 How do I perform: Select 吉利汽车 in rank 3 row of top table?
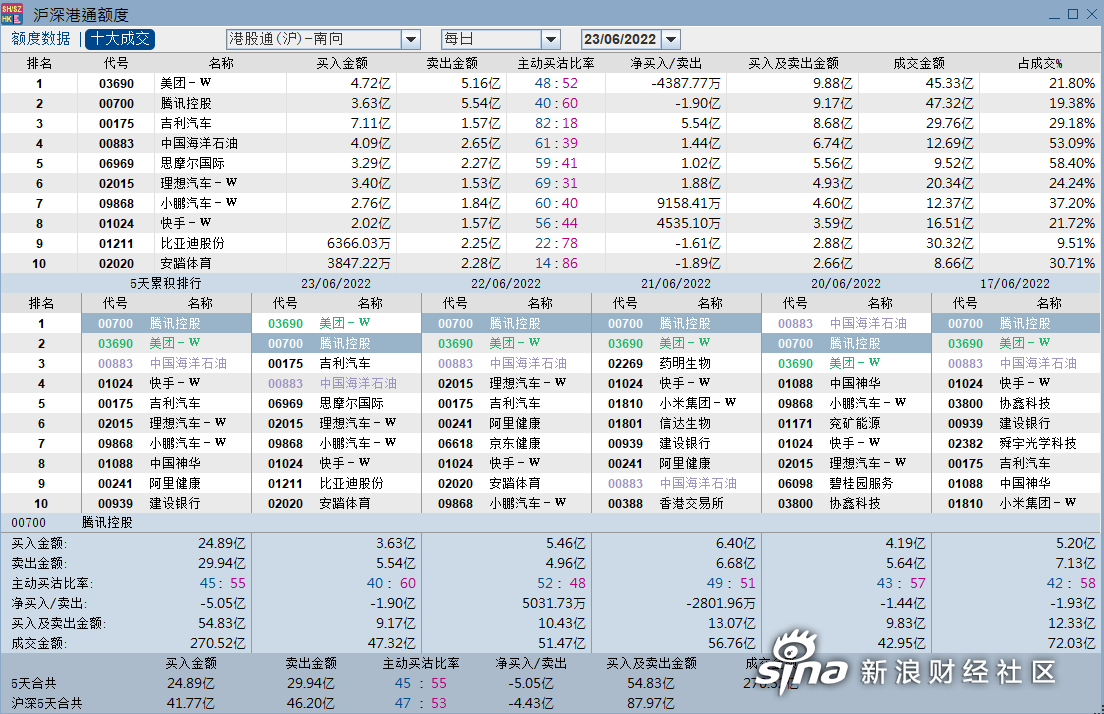point(186,123)
